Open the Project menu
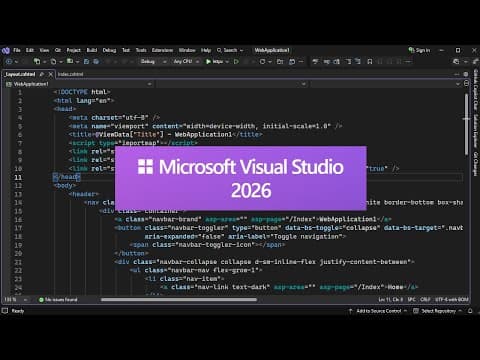The width and height of the screenshot is (480, 360). pos(74,50)
